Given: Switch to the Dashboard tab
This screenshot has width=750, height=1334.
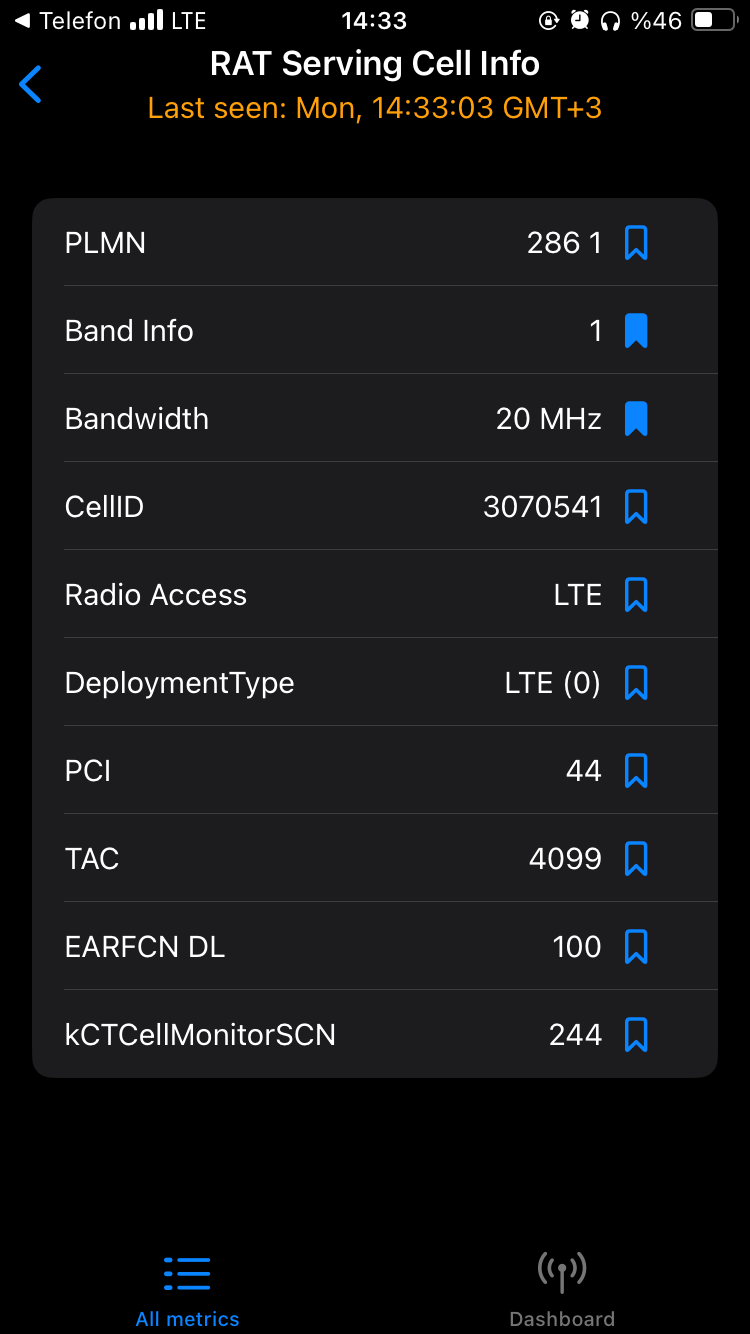Looking at the screenshot, I should [x=562, y=1290].
